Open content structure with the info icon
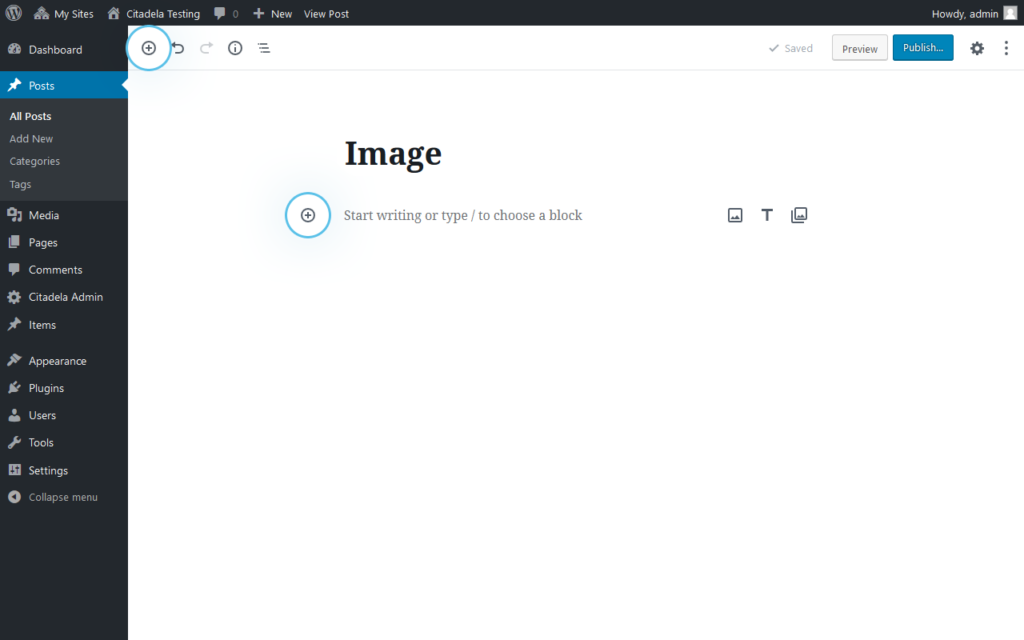The width and height of the screenshot is (1024, 640). (234, 47)
